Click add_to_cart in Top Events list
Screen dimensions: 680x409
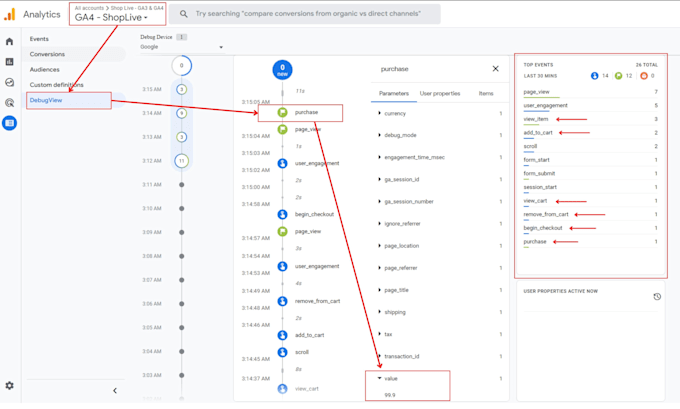pos(540,132)
